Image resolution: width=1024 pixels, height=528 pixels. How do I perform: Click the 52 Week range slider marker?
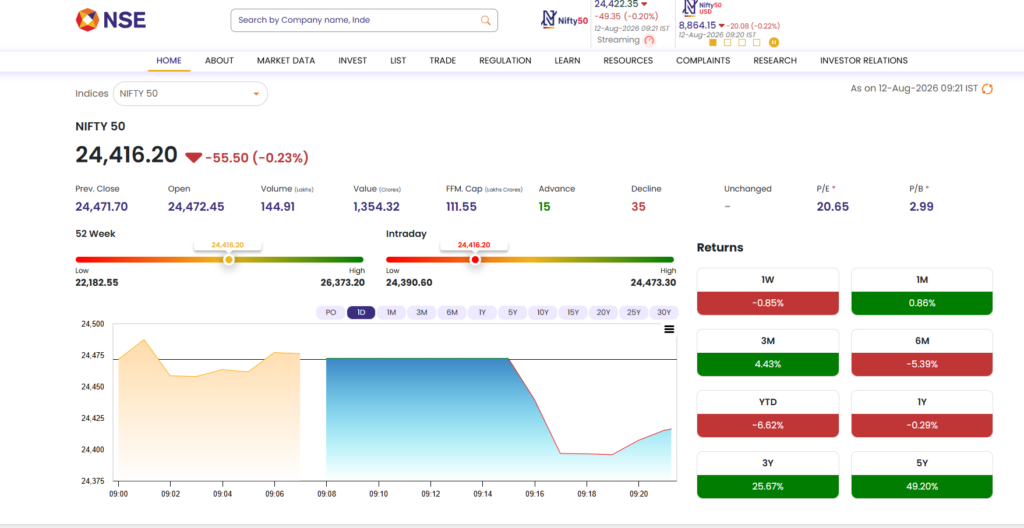pyautogui.click(x=229, y=259)
